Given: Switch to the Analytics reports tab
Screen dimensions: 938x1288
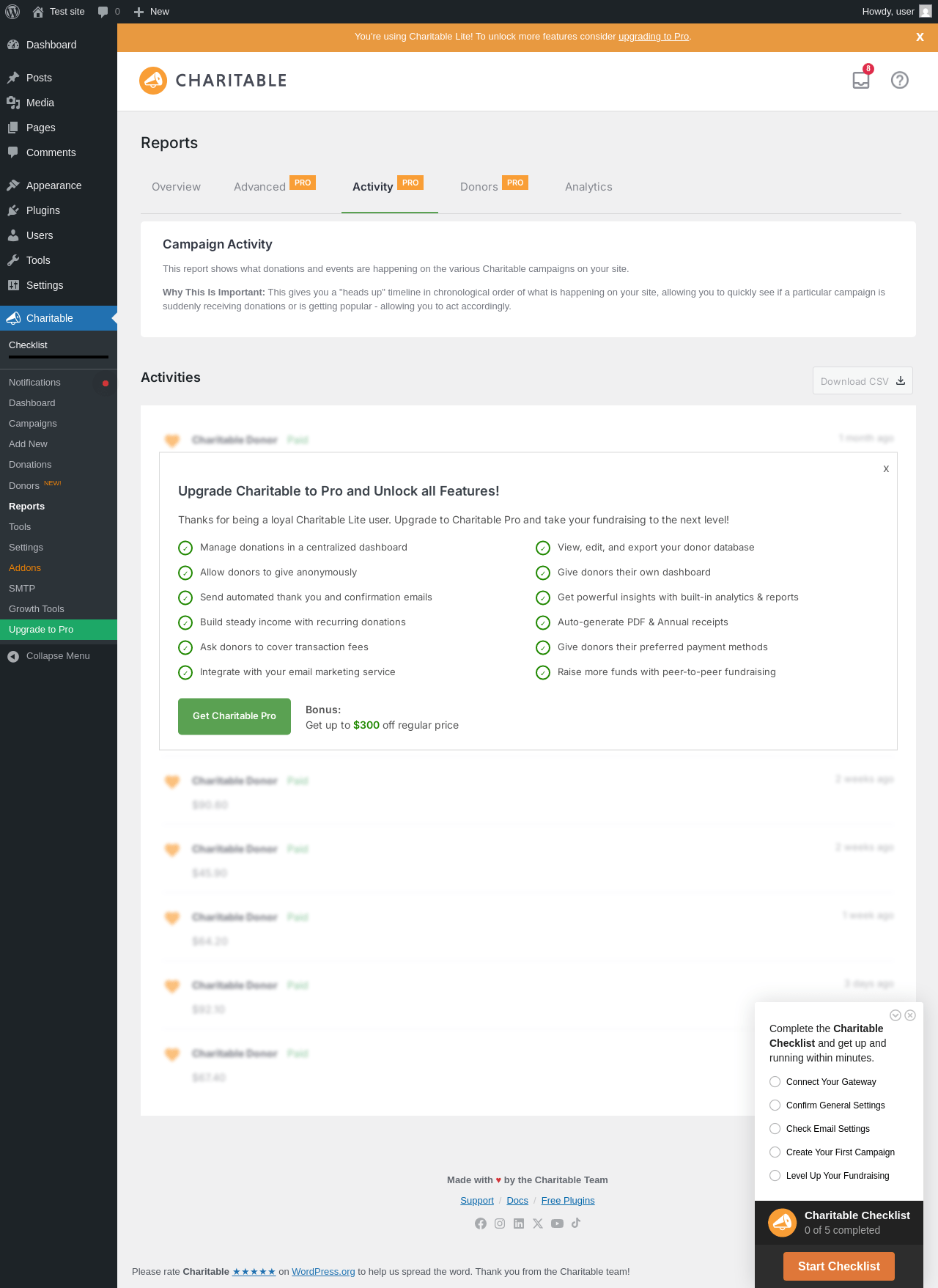Looking at the screenshot, I should pyautogui.click(x=588, y=187).
